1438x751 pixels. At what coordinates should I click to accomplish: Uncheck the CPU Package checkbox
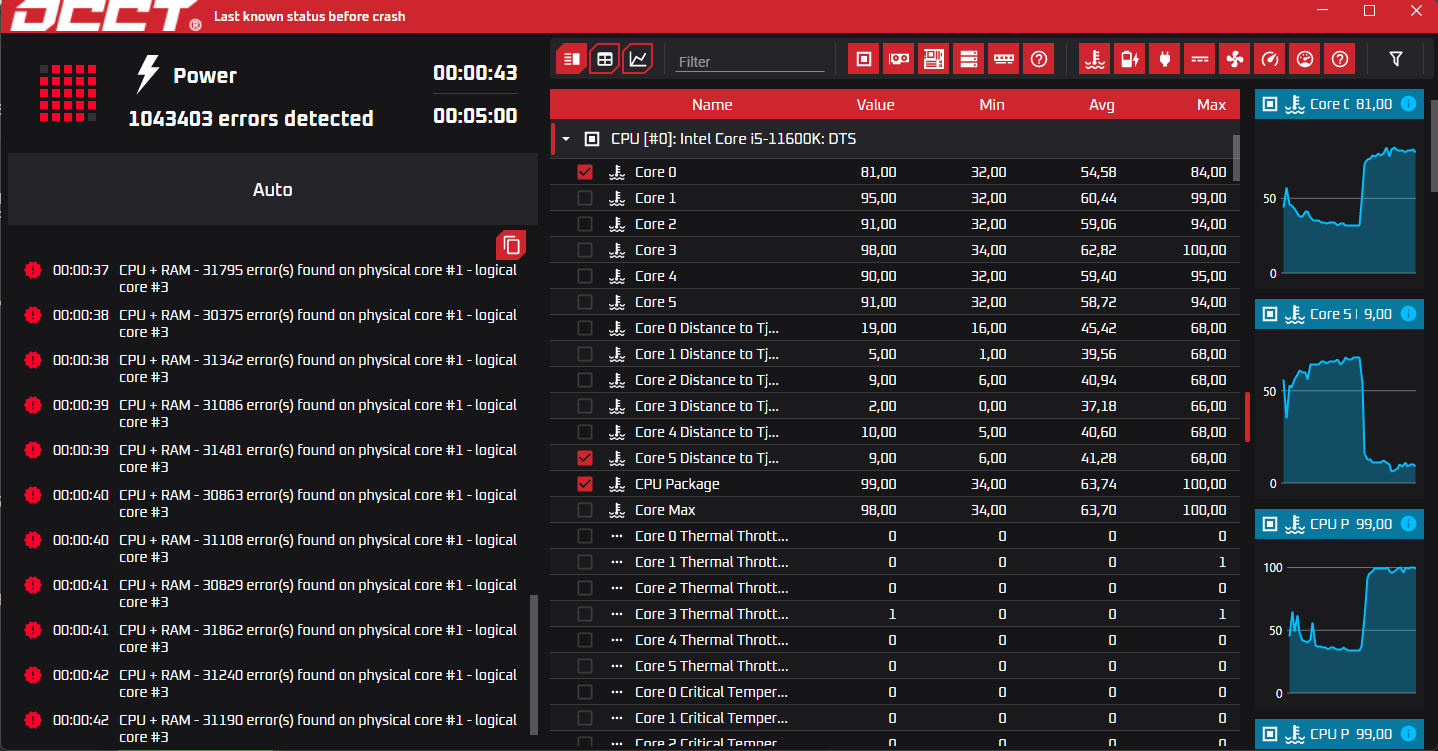585,484
